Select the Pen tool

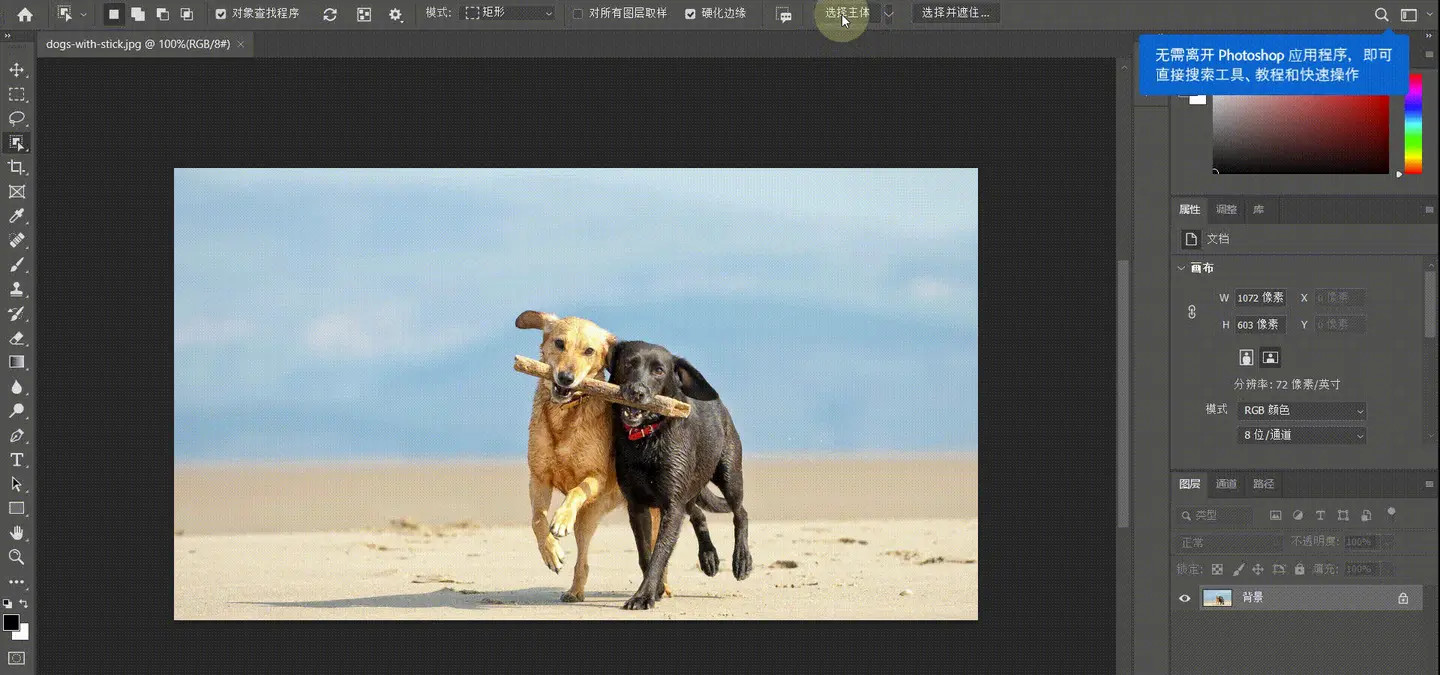coord(17,436)
